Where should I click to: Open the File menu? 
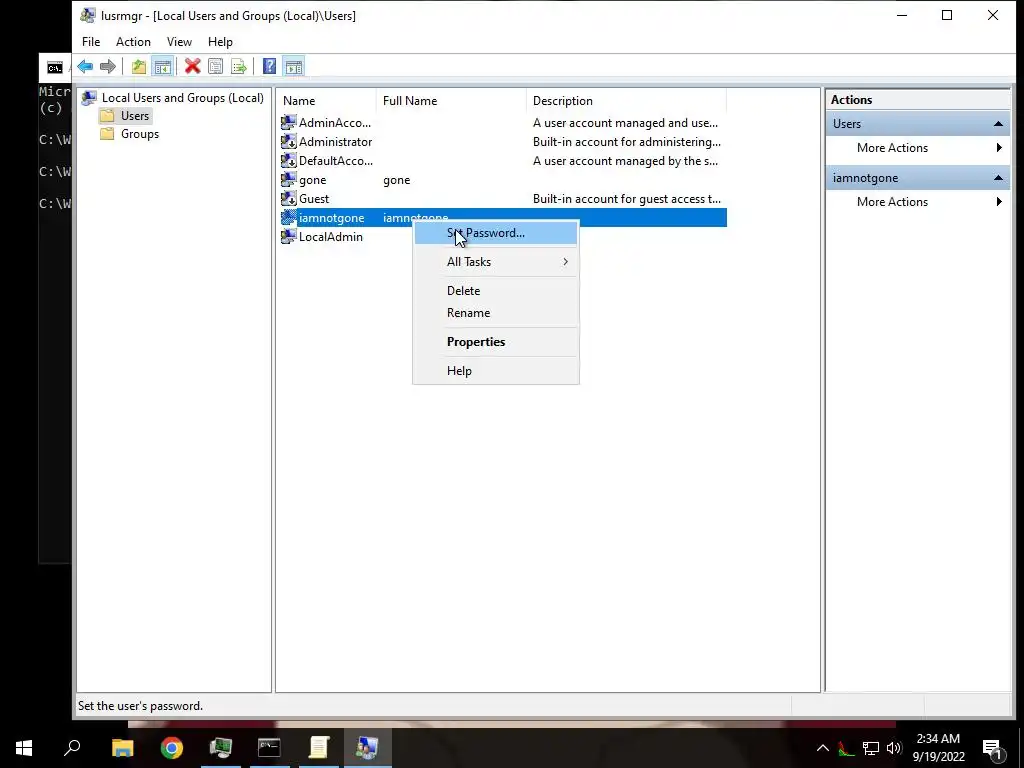pos(91,42)
